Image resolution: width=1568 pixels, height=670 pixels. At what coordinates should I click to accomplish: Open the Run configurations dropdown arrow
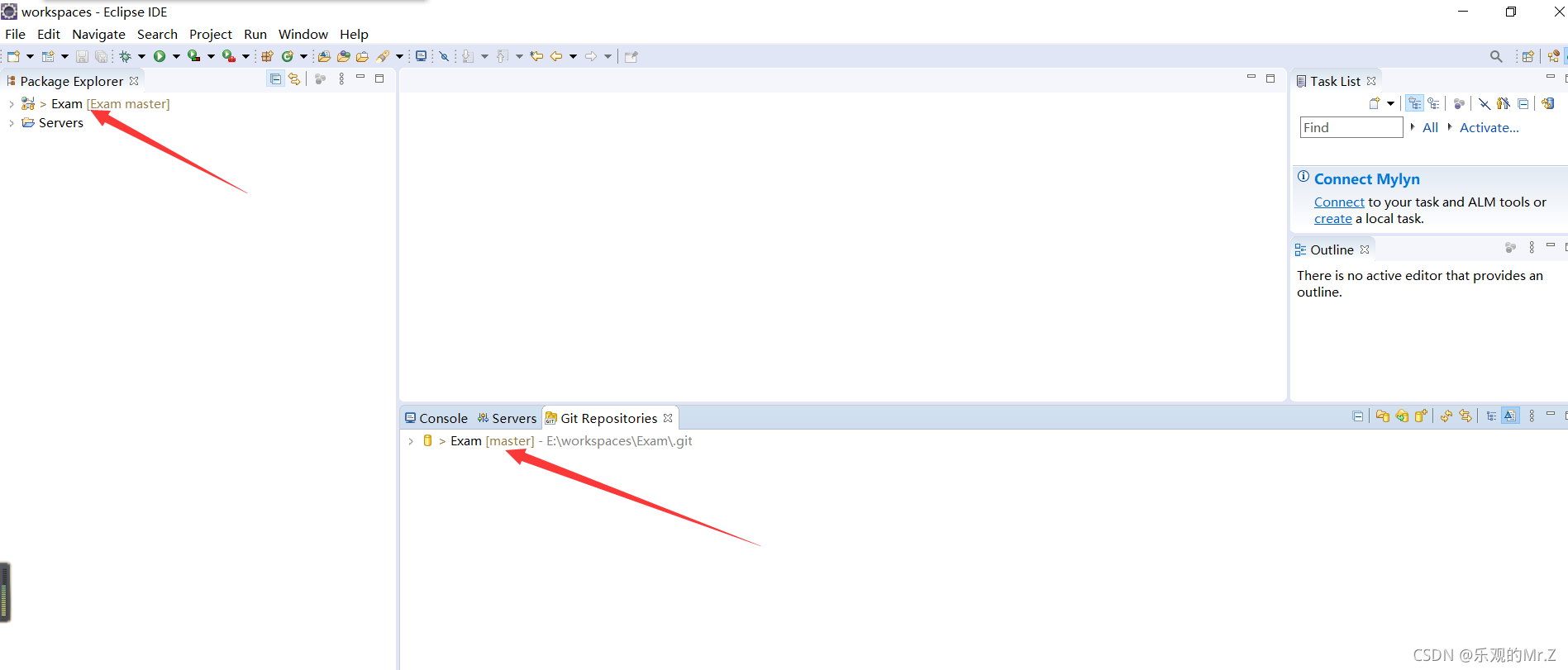(x=176, y=56)
